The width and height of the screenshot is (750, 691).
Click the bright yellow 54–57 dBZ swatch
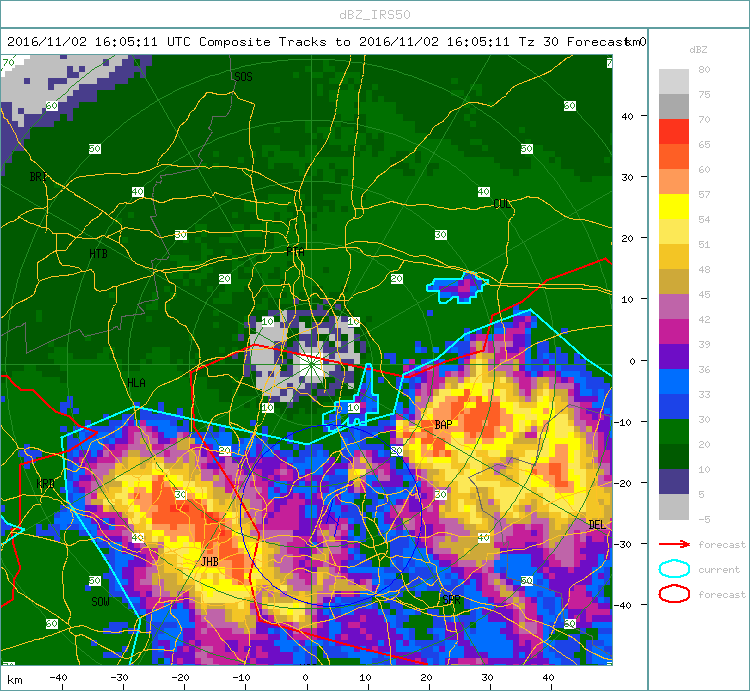click(674, 207)
